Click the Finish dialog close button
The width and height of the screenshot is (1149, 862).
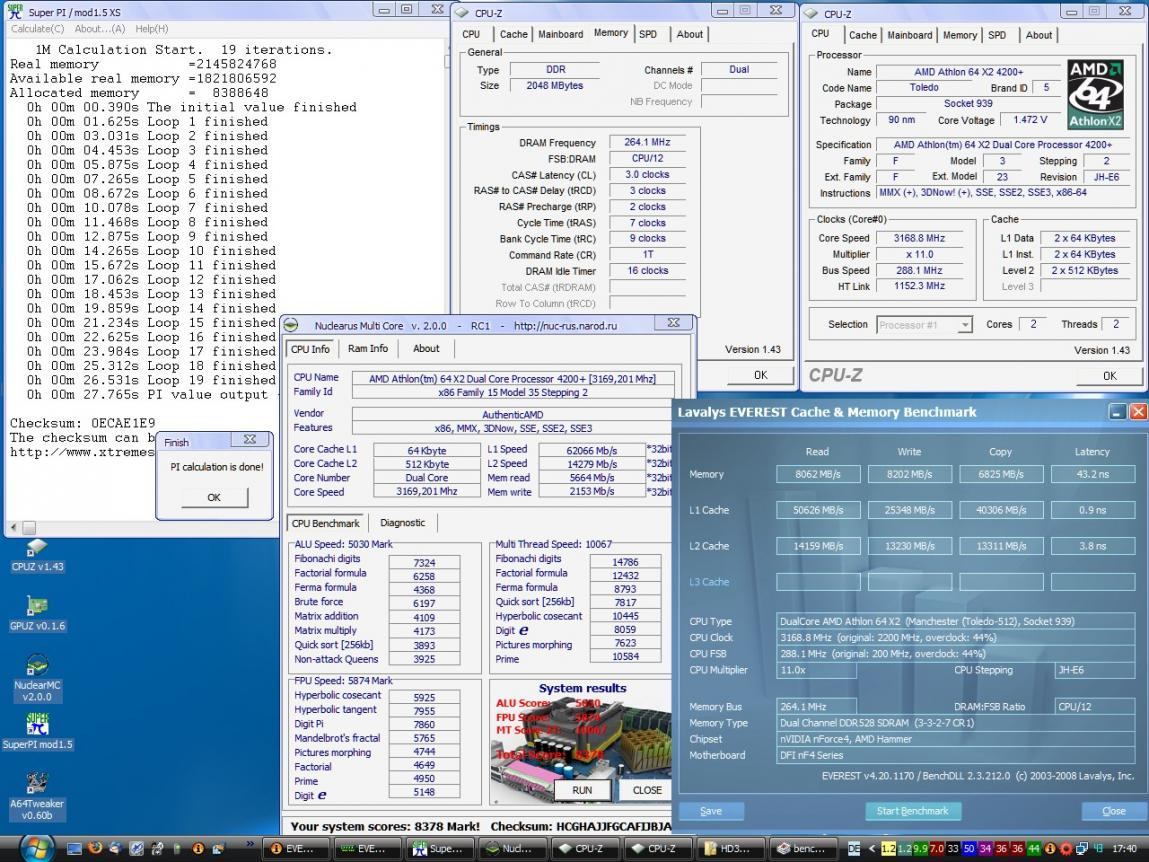point(249,440)
